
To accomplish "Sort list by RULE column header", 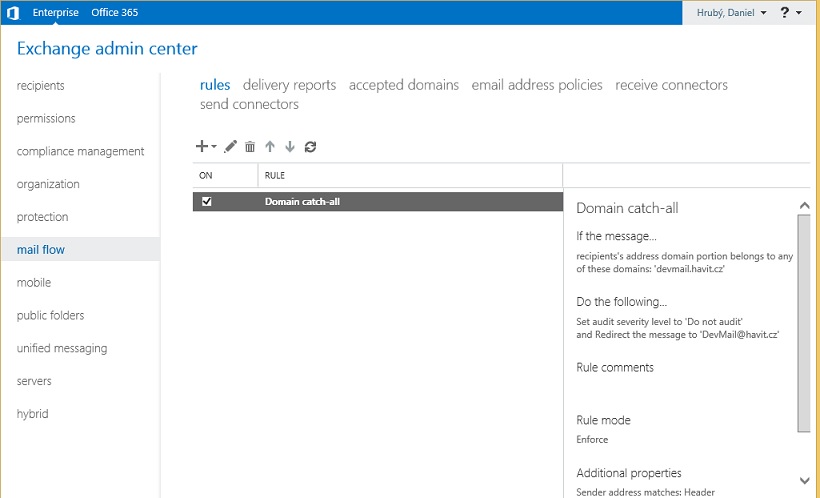I will pos(275,175).
